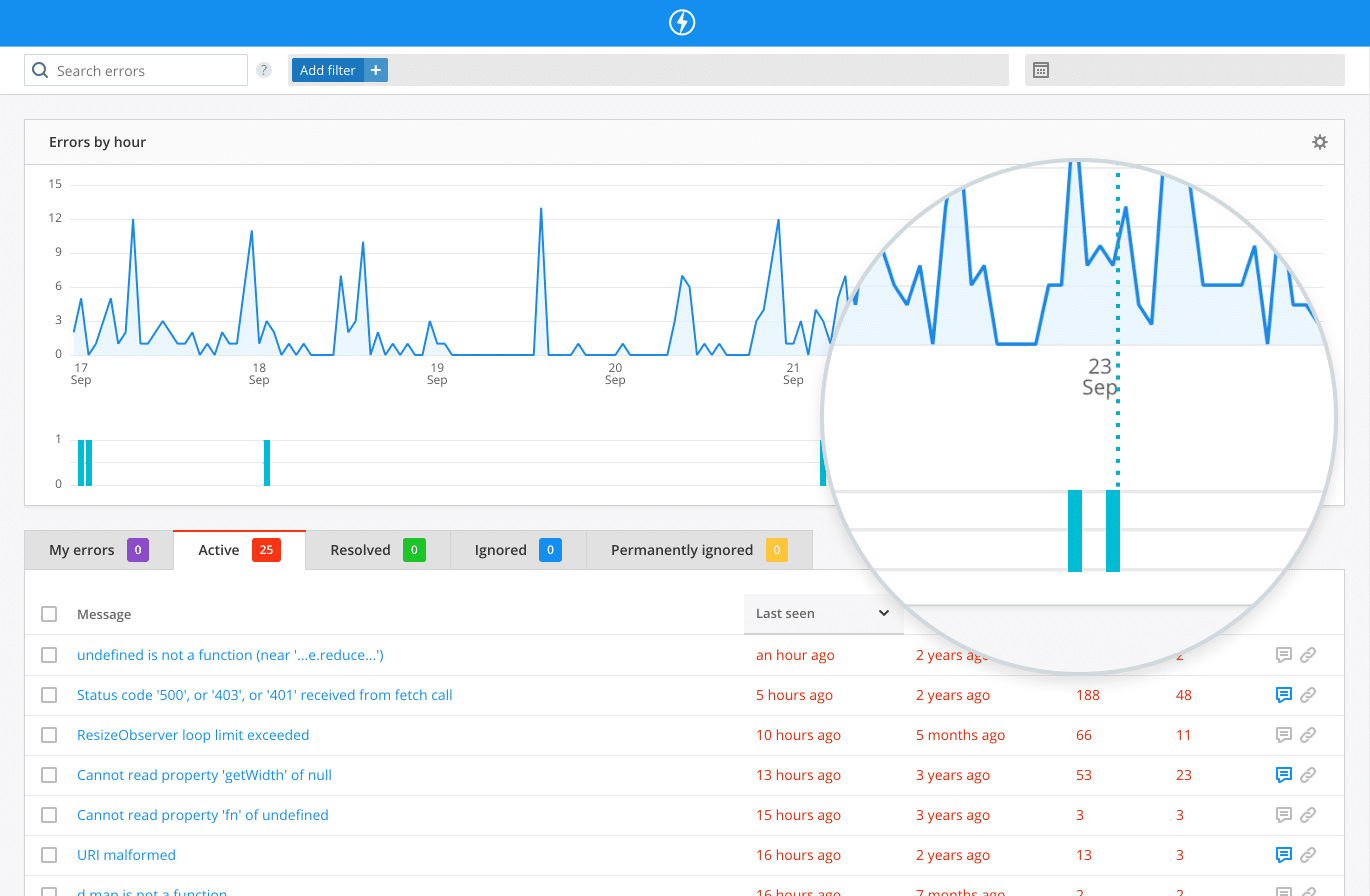Screen dimensions: 1370x896
Task: Show the Permanently ignored tab
Action: coord(699,550)
